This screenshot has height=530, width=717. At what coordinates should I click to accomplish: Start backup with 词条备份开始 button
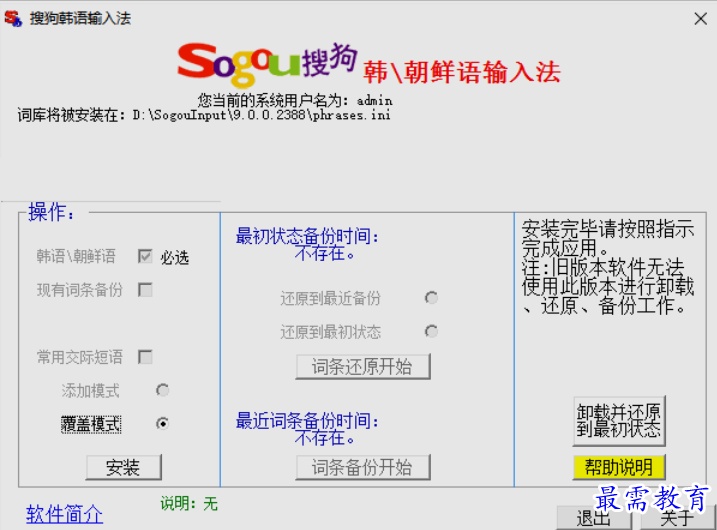(363, 467)
